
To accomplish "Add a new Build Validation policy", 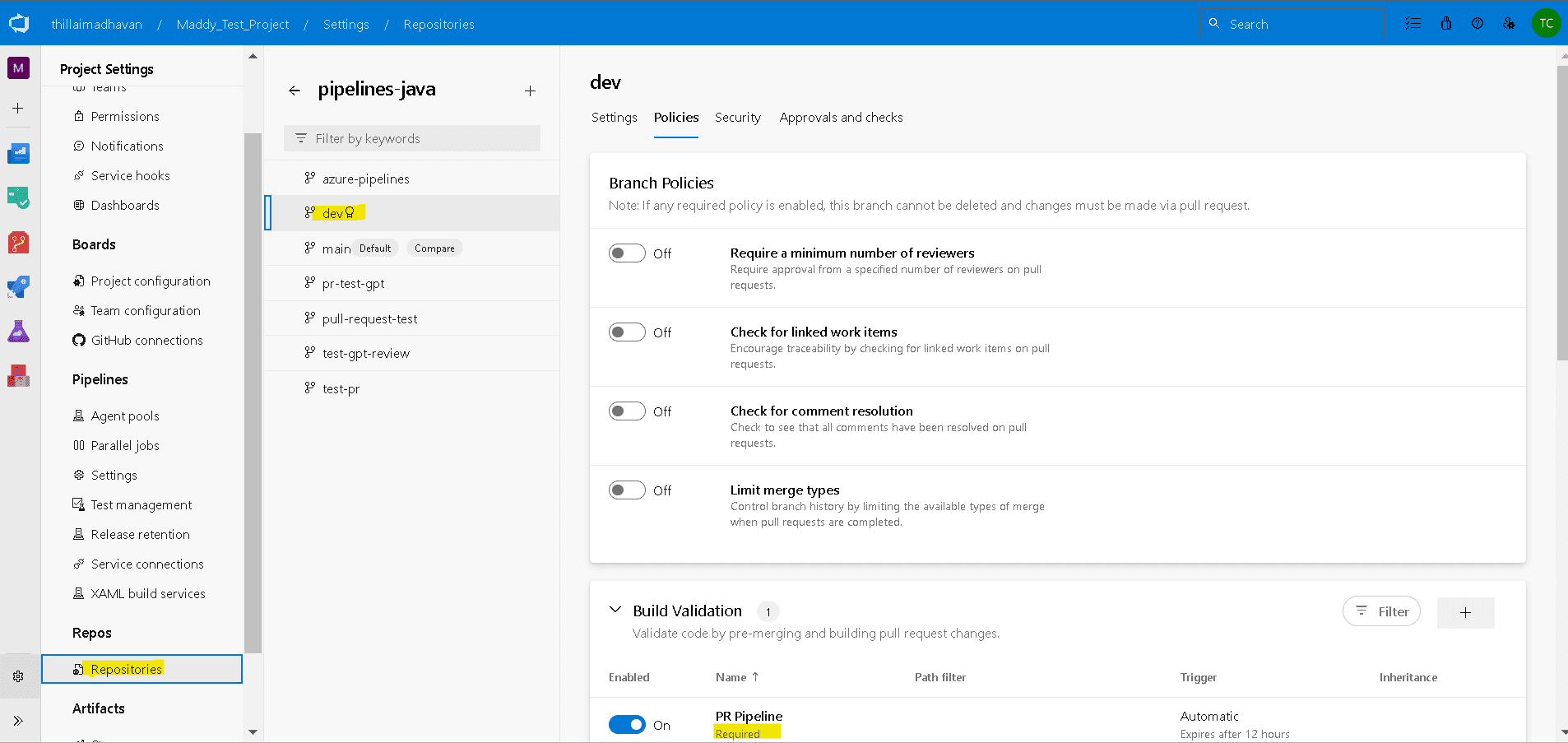I will point(1465,612).
